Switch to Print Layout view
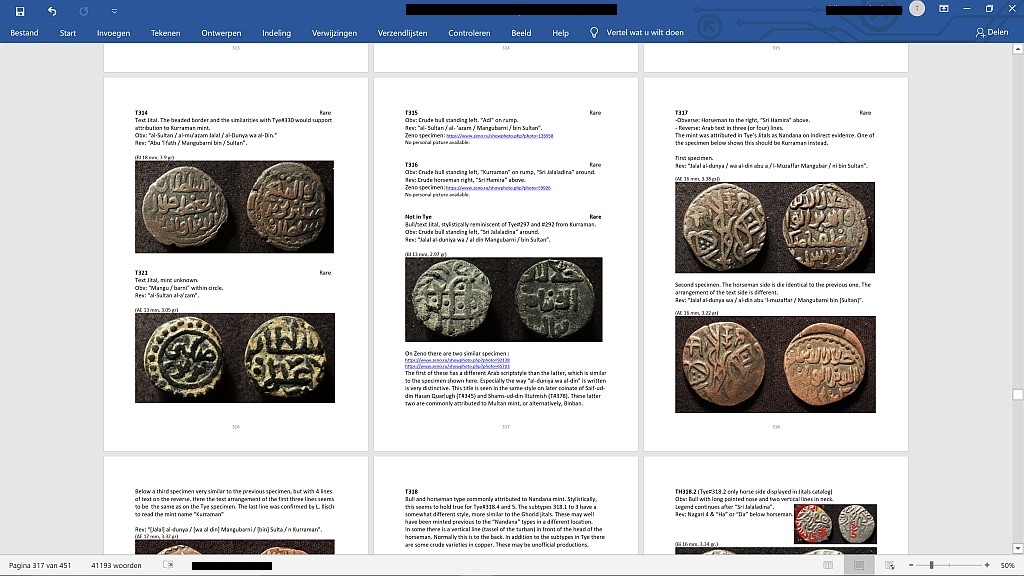 click(x=859, y=566)
